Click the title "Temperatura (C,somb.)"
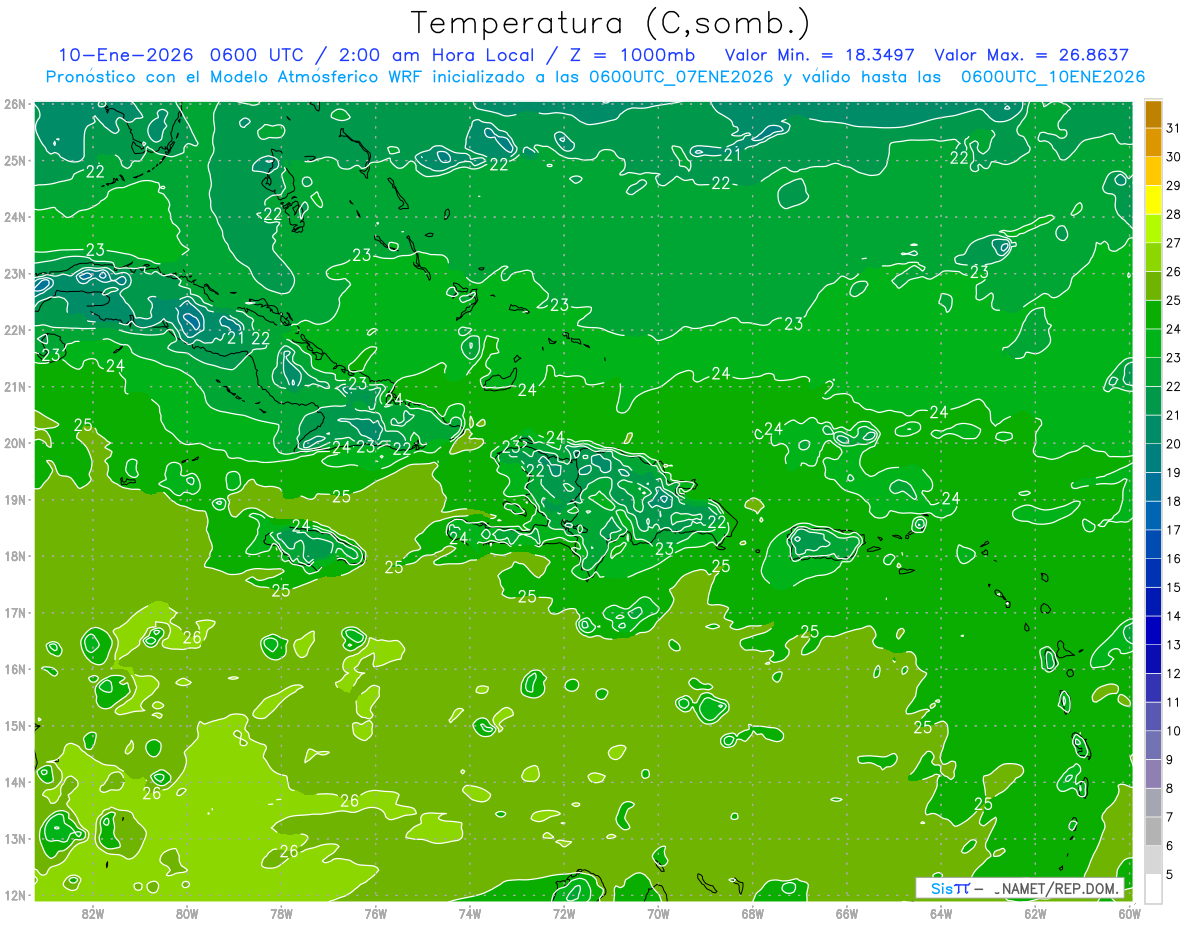The width and height of the screenshot is (1200, 927). click(x=611, y=24)
